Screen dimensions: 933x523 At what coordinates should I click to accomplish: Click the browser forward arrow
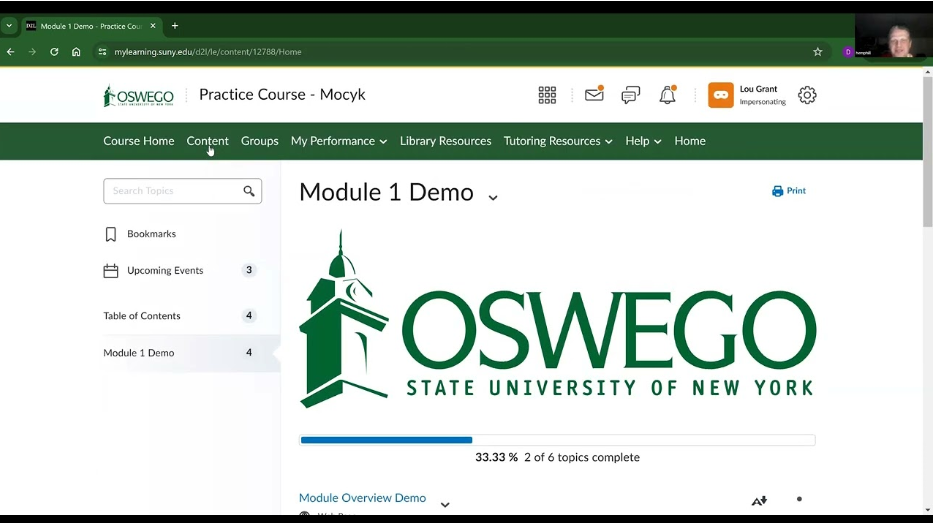(32, 52)
